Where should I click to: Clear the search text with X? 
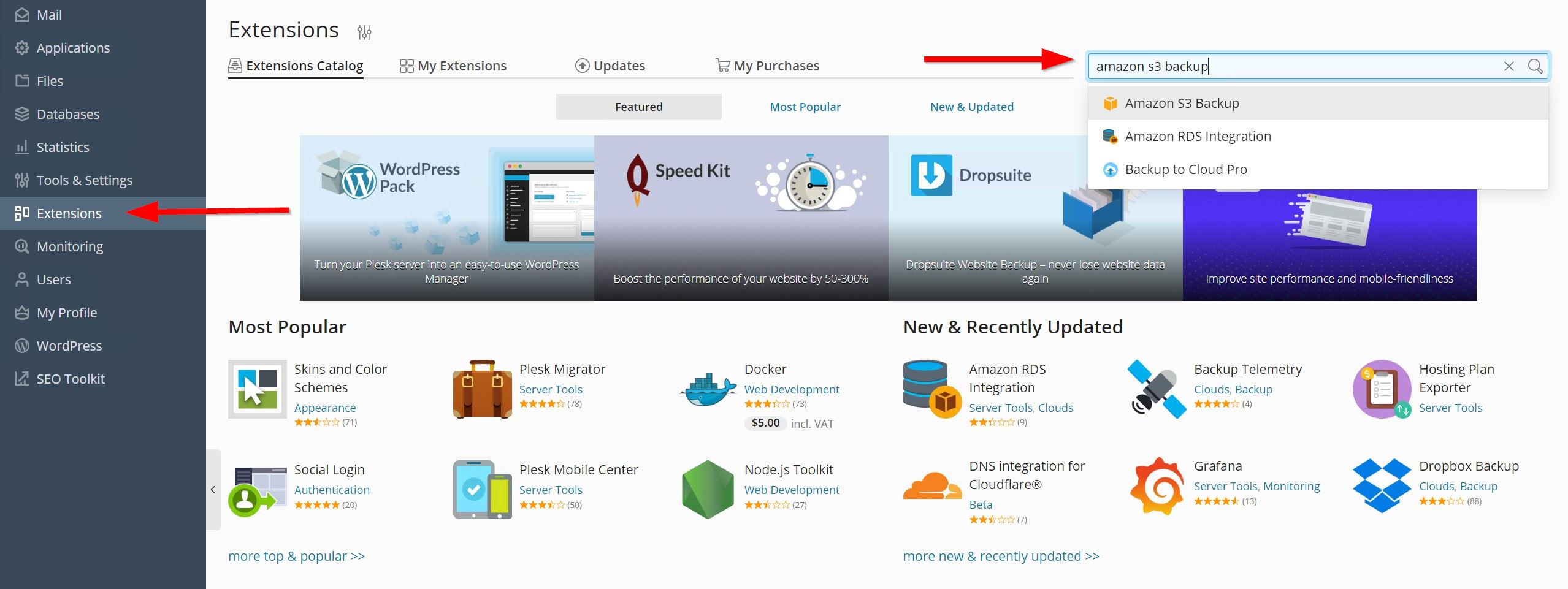[1509, 66]
